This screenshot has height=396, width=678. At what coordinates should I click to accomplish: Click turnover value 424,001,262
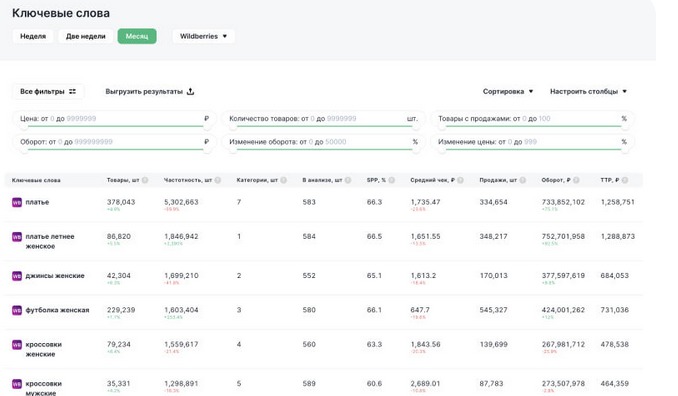coord(563,310)
